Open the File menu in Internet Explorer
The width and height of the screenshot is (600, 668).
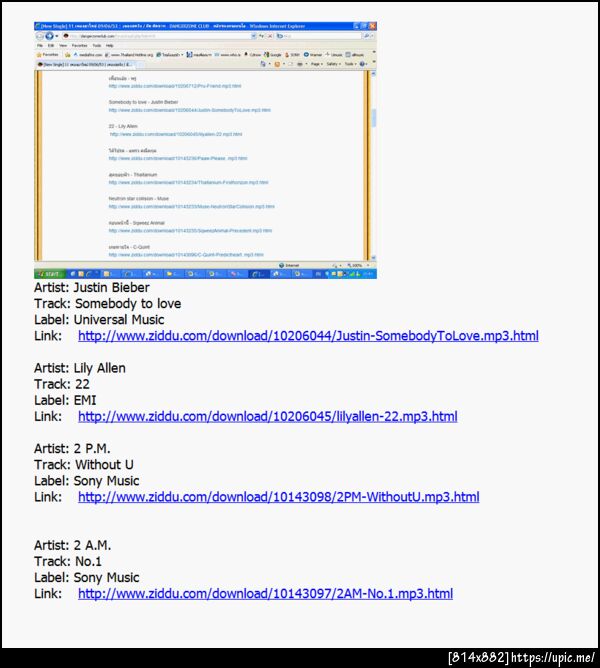(40, 46)
